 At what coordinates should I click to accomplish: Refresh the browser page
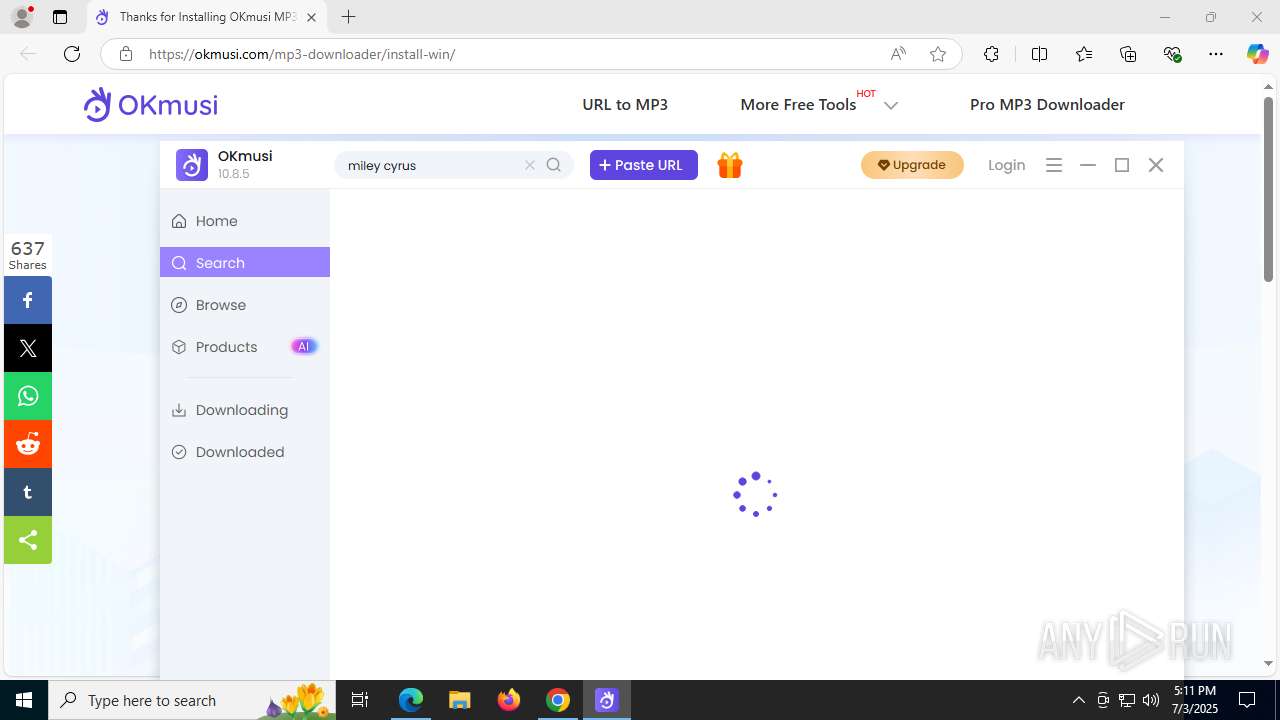click(x=72, y=54)
